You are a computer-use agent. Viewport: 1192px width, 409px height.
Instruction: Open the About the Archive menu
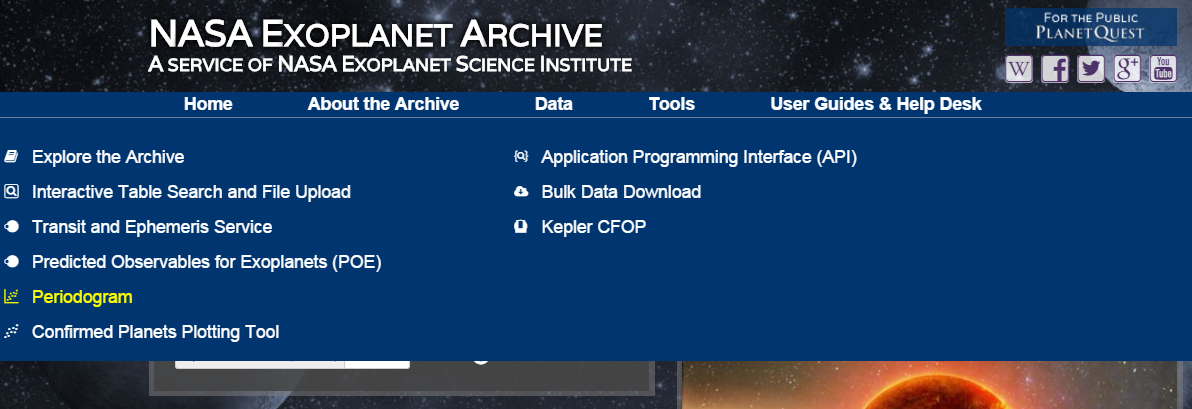383,104
